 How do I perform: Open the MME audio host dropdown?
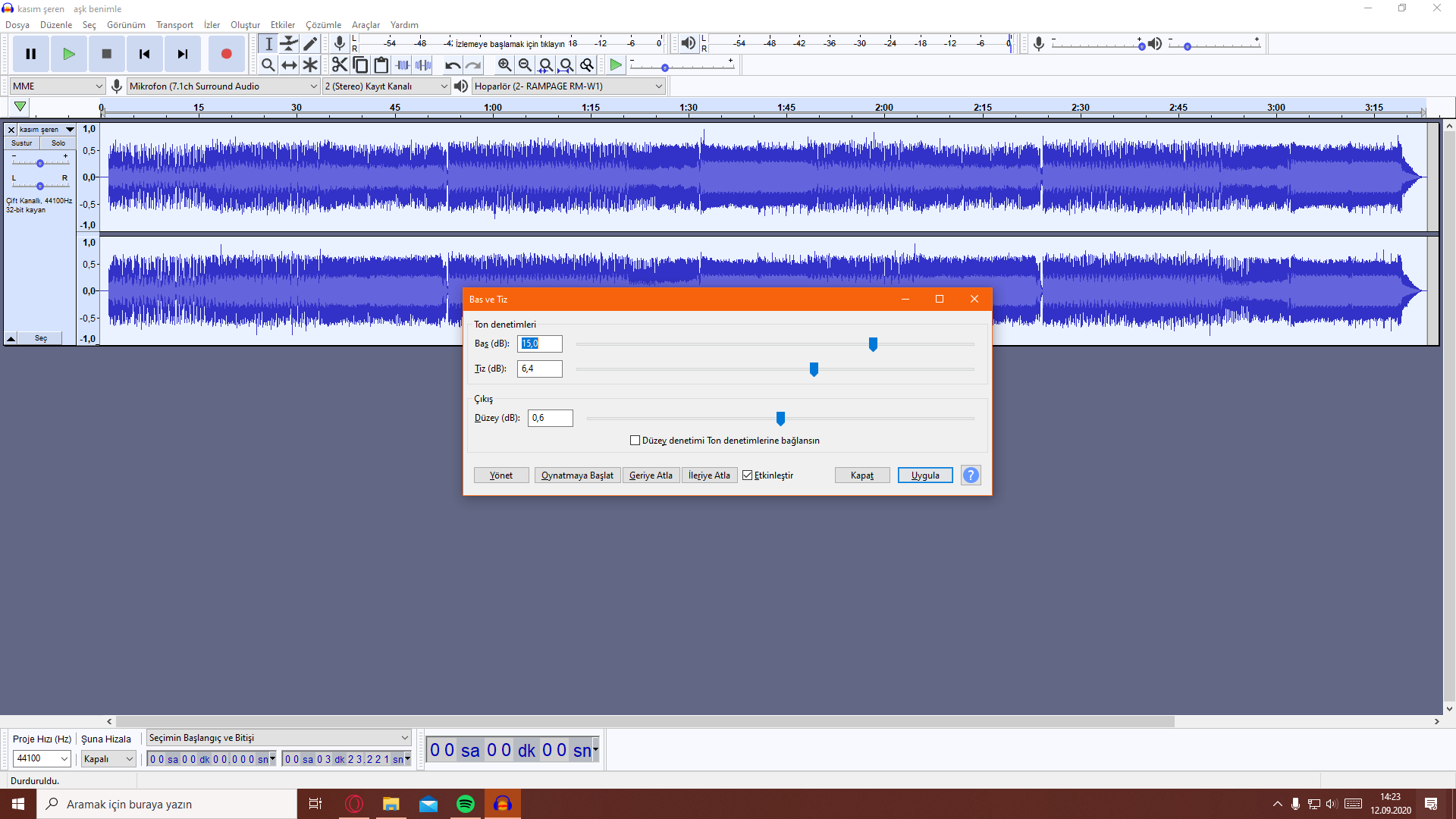pos(58,86)
